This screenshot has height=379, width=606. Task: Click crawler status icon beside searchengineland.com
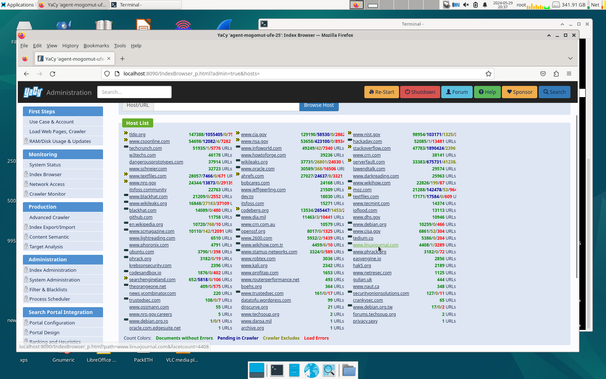[126, 278]
